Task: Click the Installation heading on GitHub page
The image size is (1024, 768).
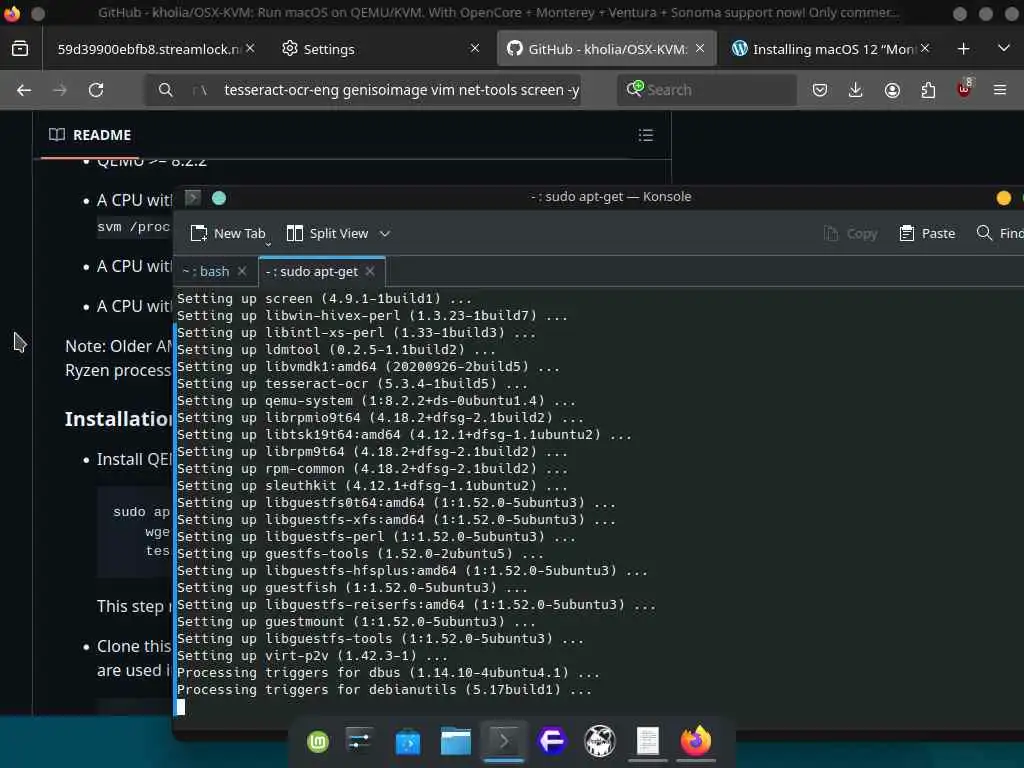Action: click(118, 419)
